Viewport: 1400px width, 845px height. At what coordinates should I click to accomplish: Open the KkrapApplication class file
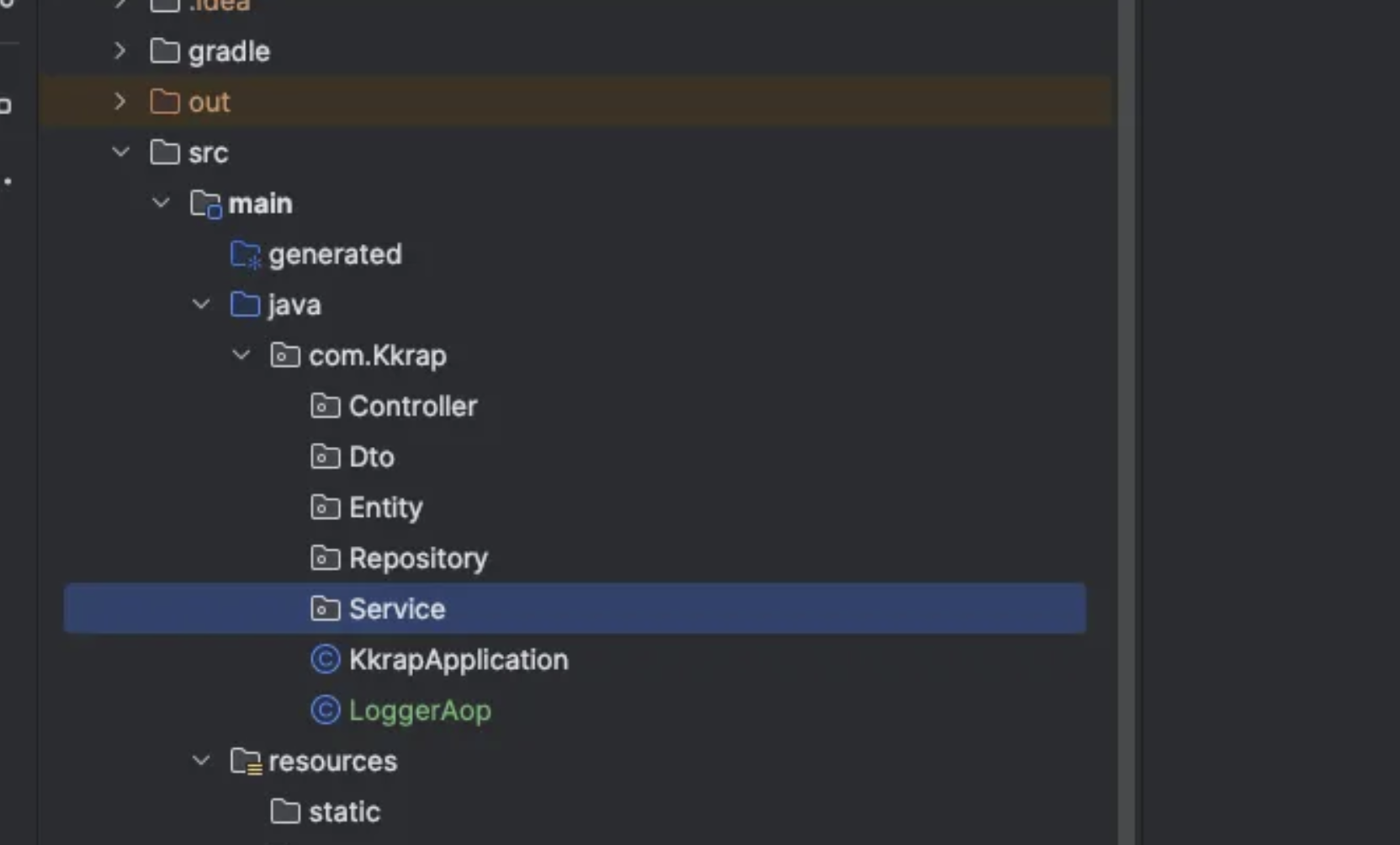(459, 660)
